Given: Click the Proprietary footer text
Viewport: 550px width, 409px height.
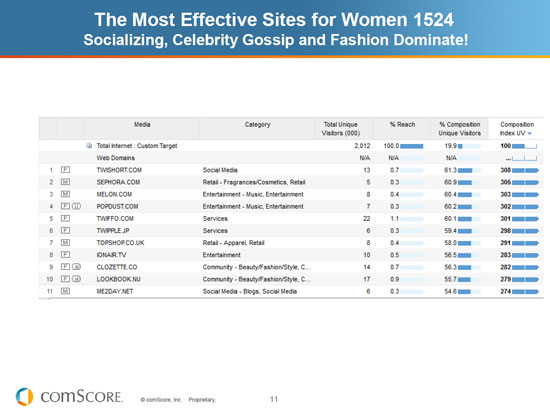Looking at the screenshot, I should click(x=202, y=400).
